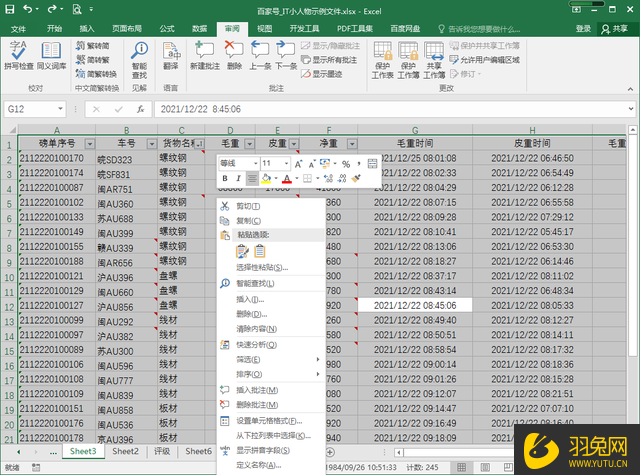Image resolution: width=640 pixels, height=475 pixels.
Task: Decrease decimal places in mini toolbar
Action: pos(342,178)
